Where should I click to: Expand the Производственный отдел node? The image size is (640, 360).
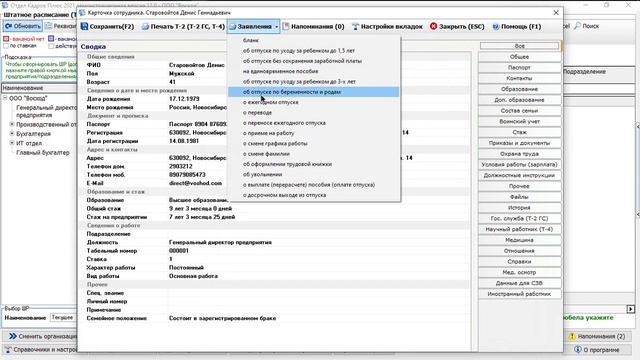(x=12, y=124)
